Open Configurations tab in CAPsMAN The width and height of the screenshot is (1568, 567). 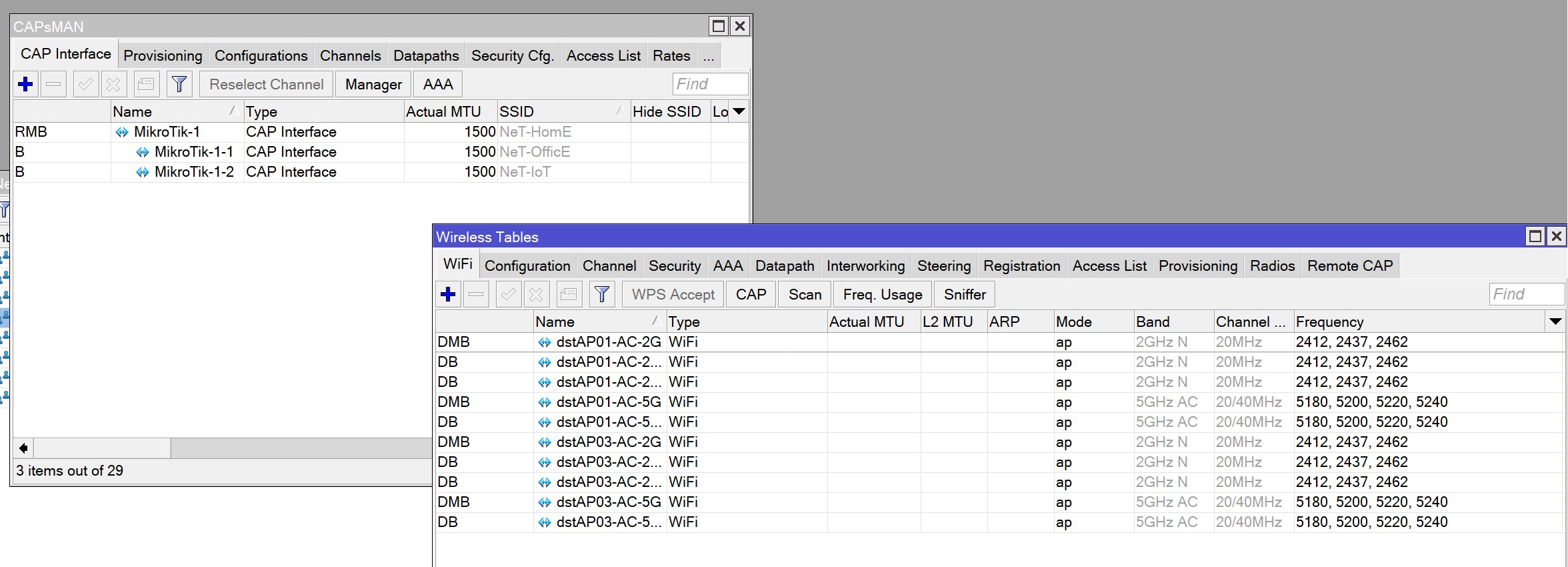click(x=261, y=56)
